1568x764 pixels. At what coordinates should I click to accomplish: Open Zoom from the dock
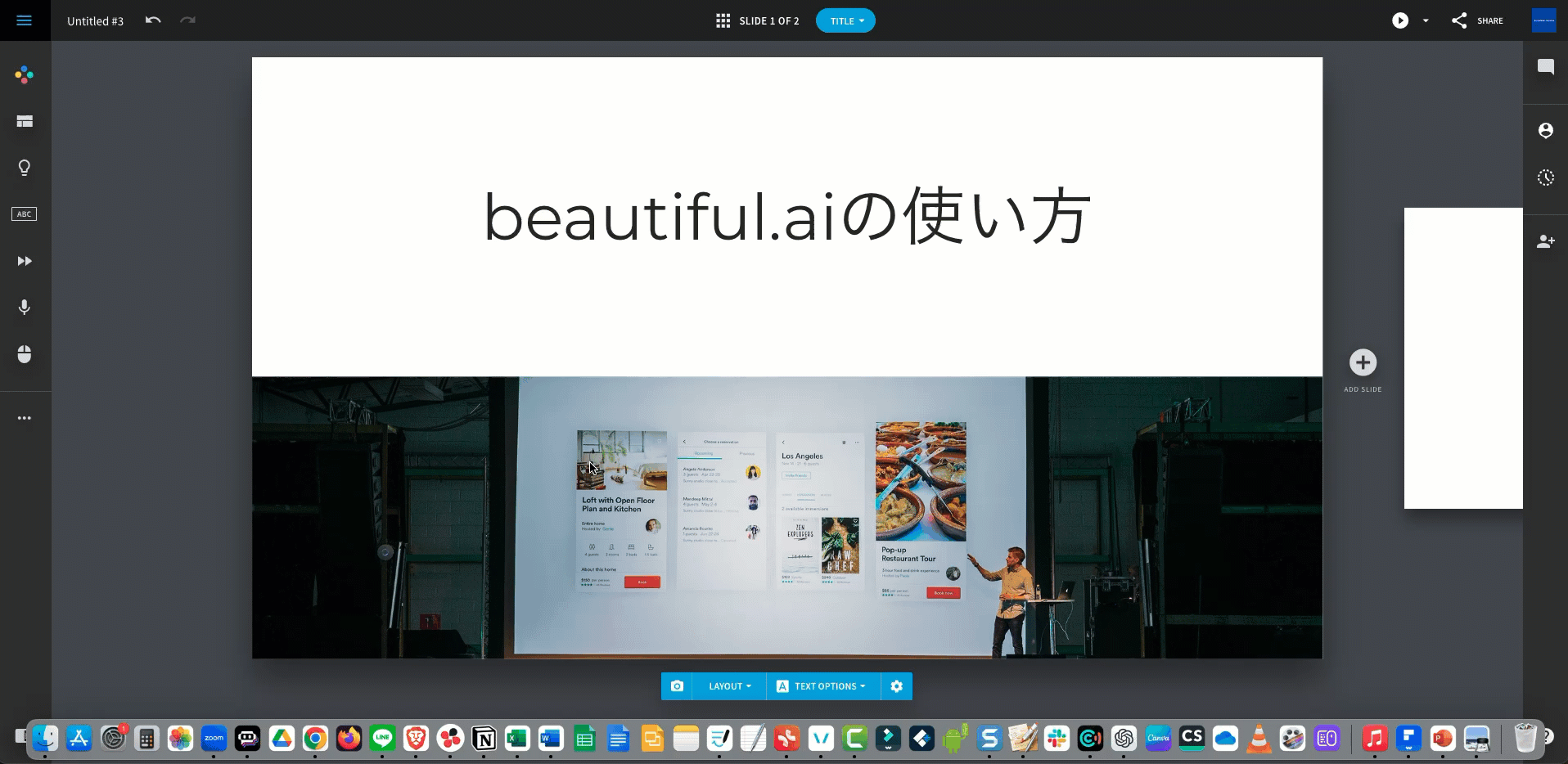[x=214, y=739]
